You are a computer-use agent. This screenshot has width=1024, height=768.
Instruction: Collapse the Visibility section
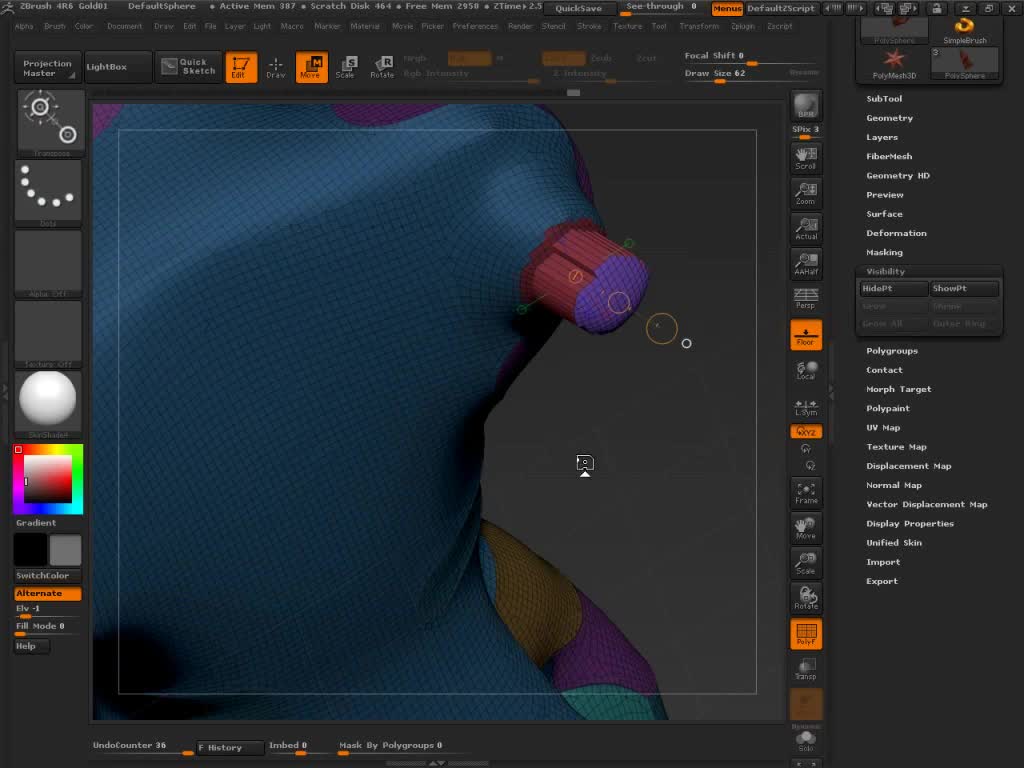886,271
